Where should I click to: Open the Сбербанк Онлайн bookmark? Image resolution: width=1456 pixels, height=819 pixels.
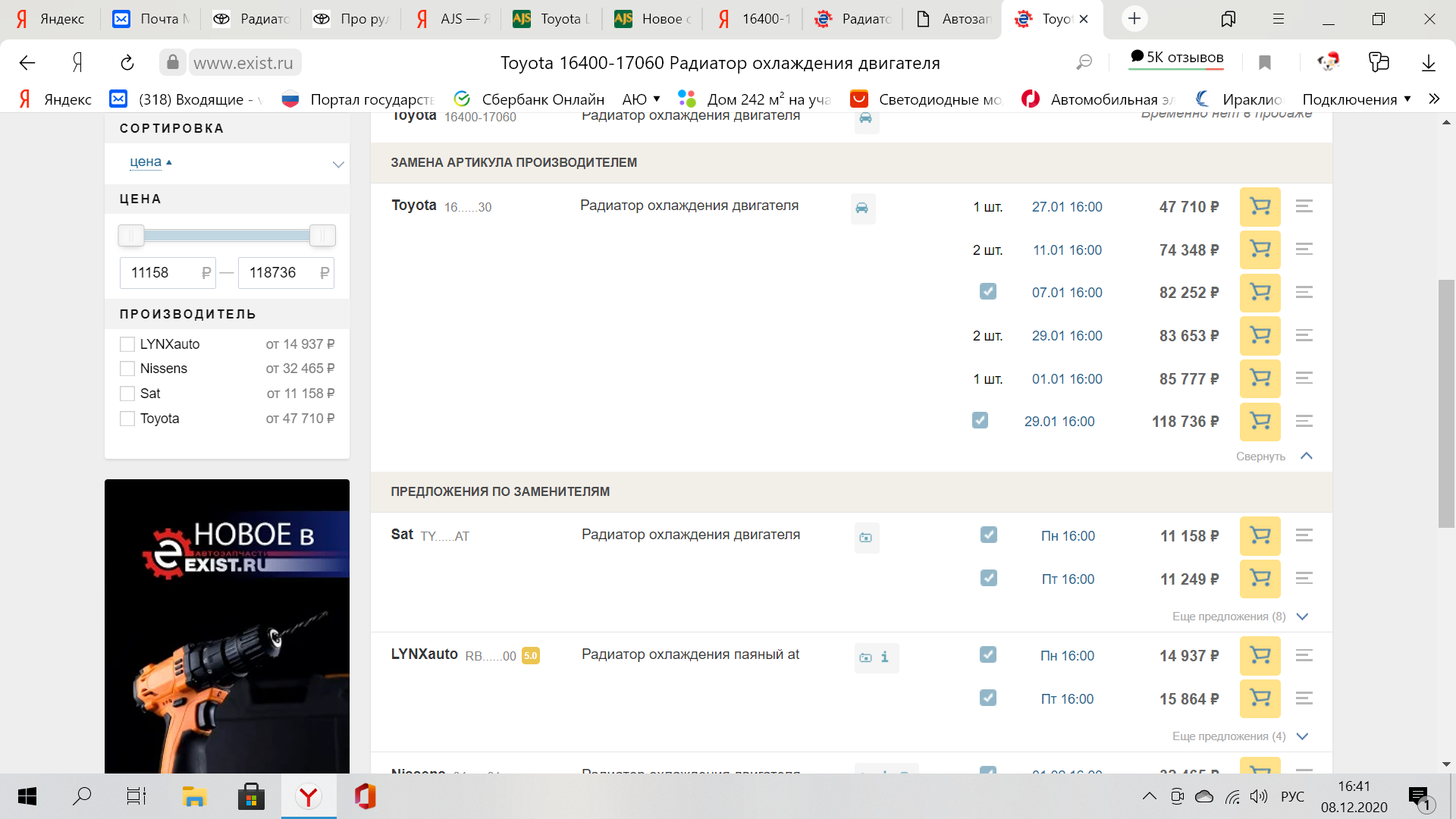point(529,99)
